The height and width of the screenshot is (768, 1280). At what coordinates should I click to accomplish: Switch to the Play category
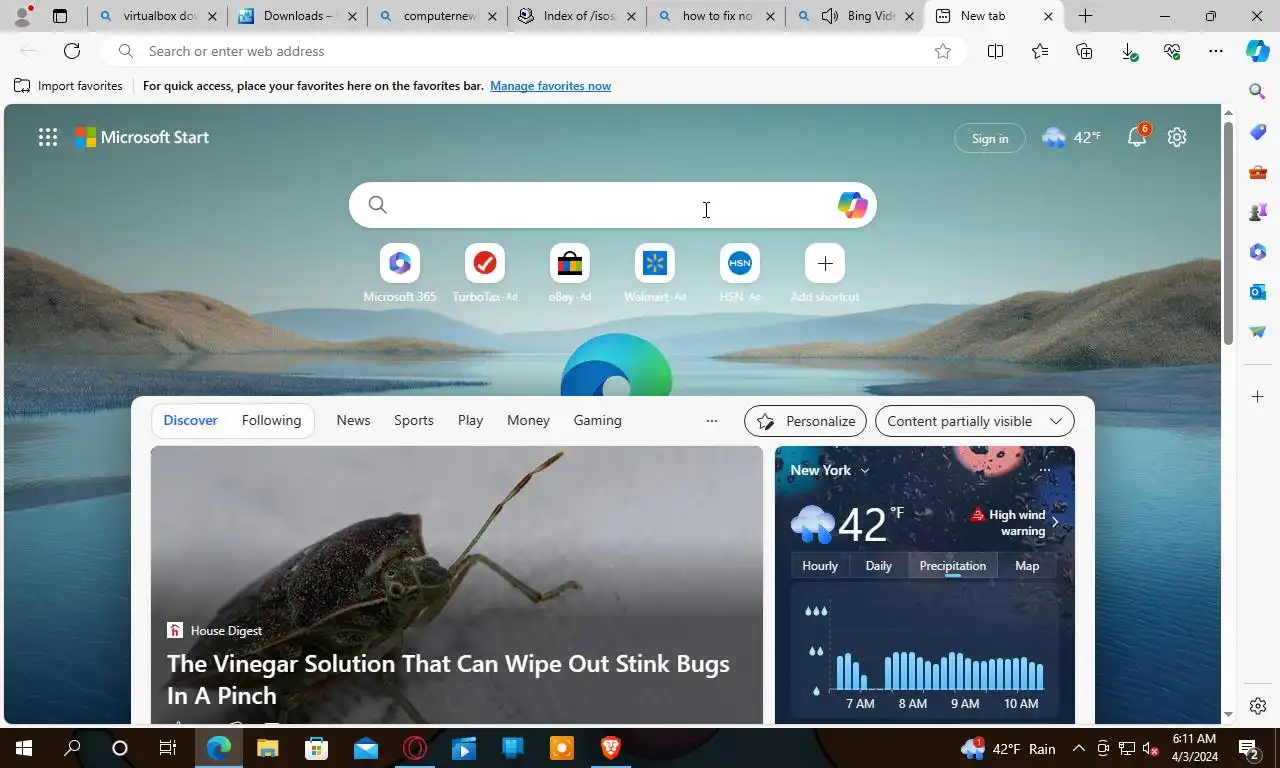[470, 420]
